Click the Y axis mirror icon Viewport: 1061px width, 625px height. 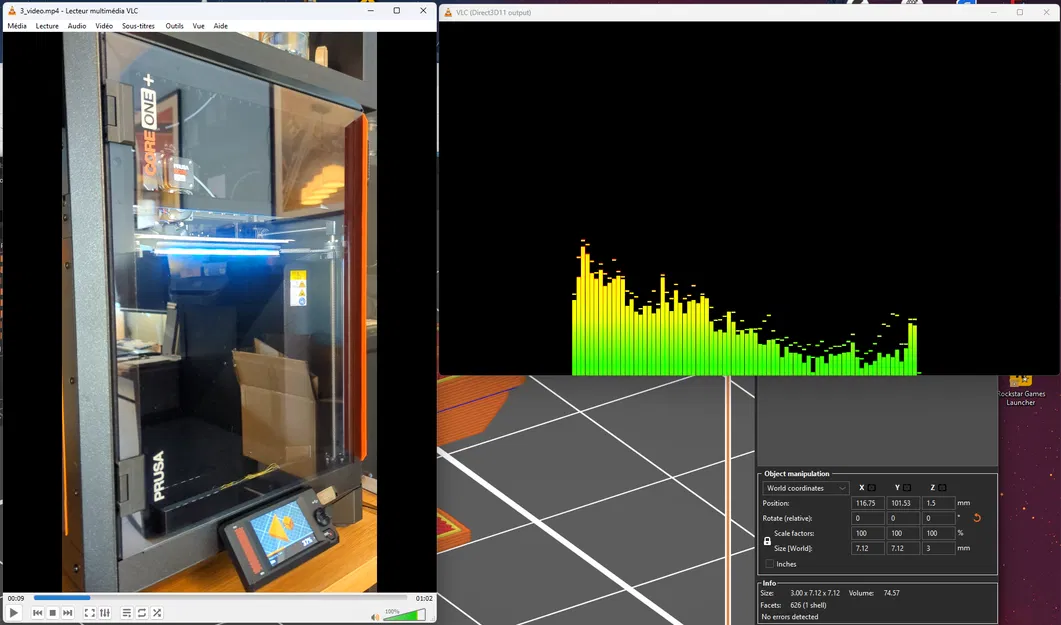(x=907, y=487)
